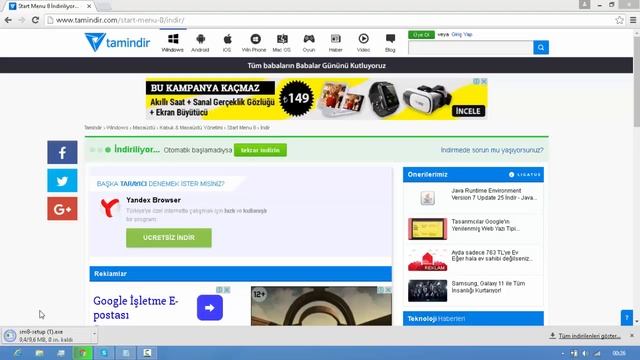Click the taskbar clock
The image size is (640, 360).
click(x=619, y=353)
